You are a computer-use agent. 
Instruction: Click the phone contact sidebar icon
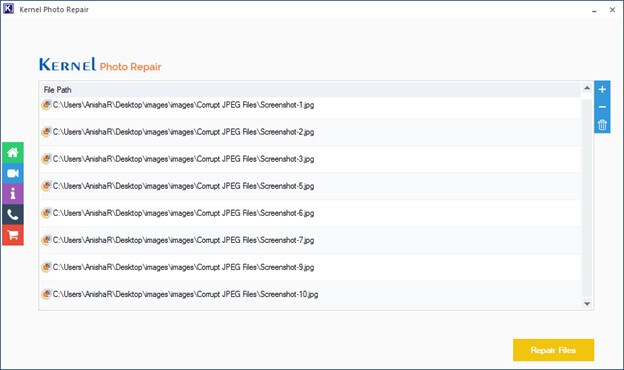[13, 214]
